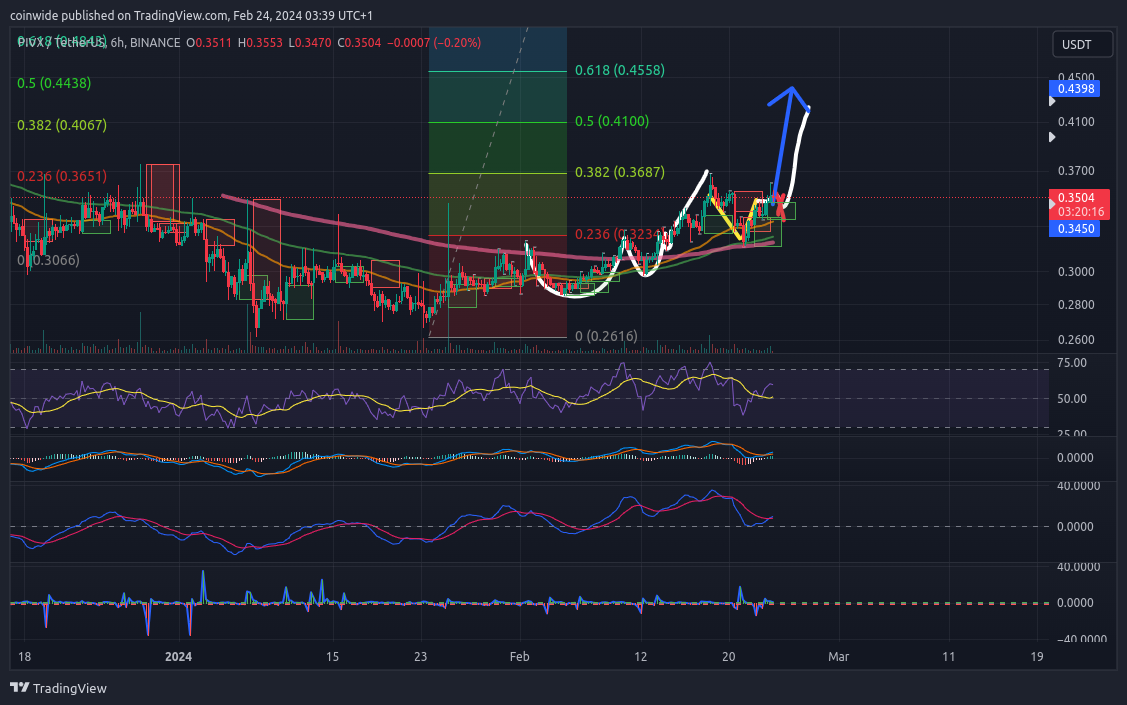
Task: Click the close value C0.3504
Action: coord(359,43)
